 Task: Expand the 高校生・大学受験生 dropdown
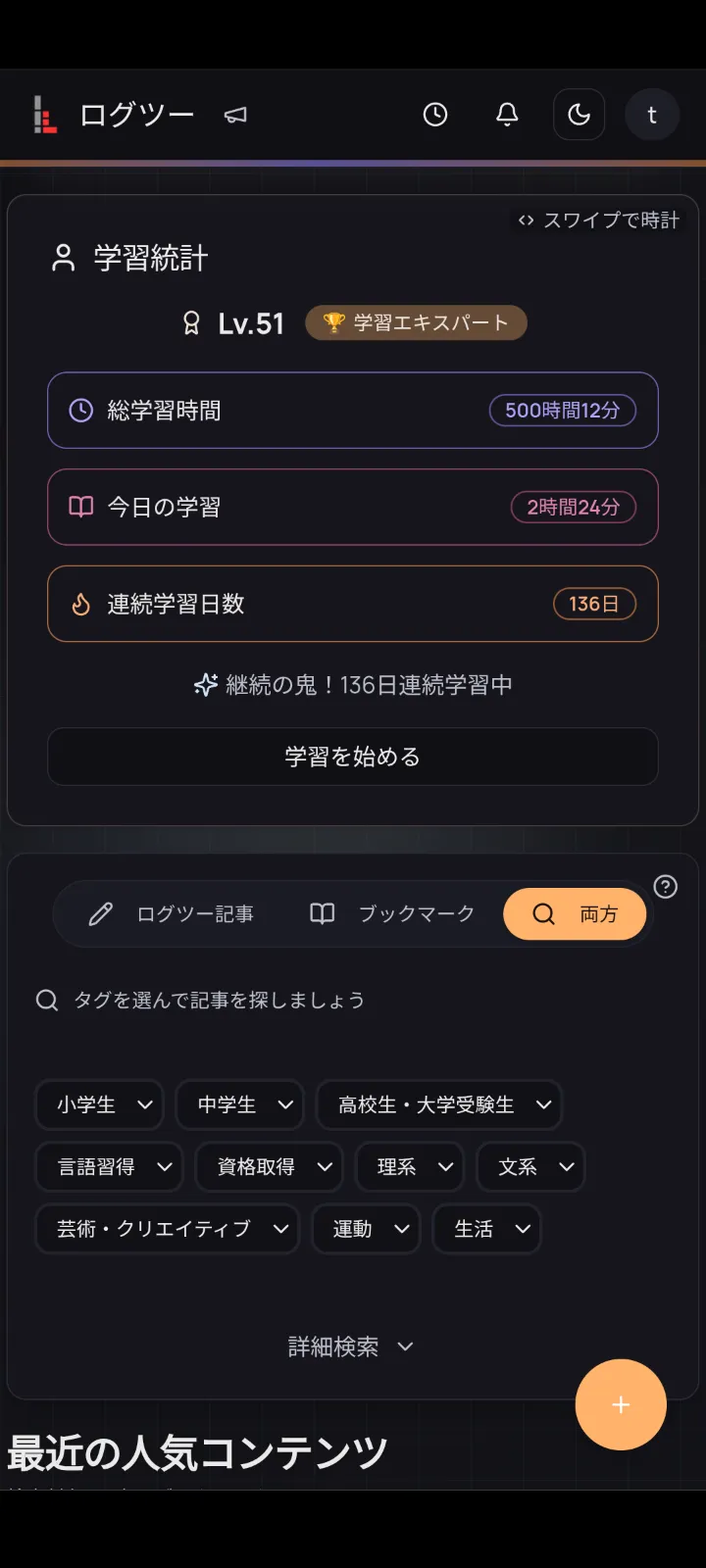point(439,1105)
